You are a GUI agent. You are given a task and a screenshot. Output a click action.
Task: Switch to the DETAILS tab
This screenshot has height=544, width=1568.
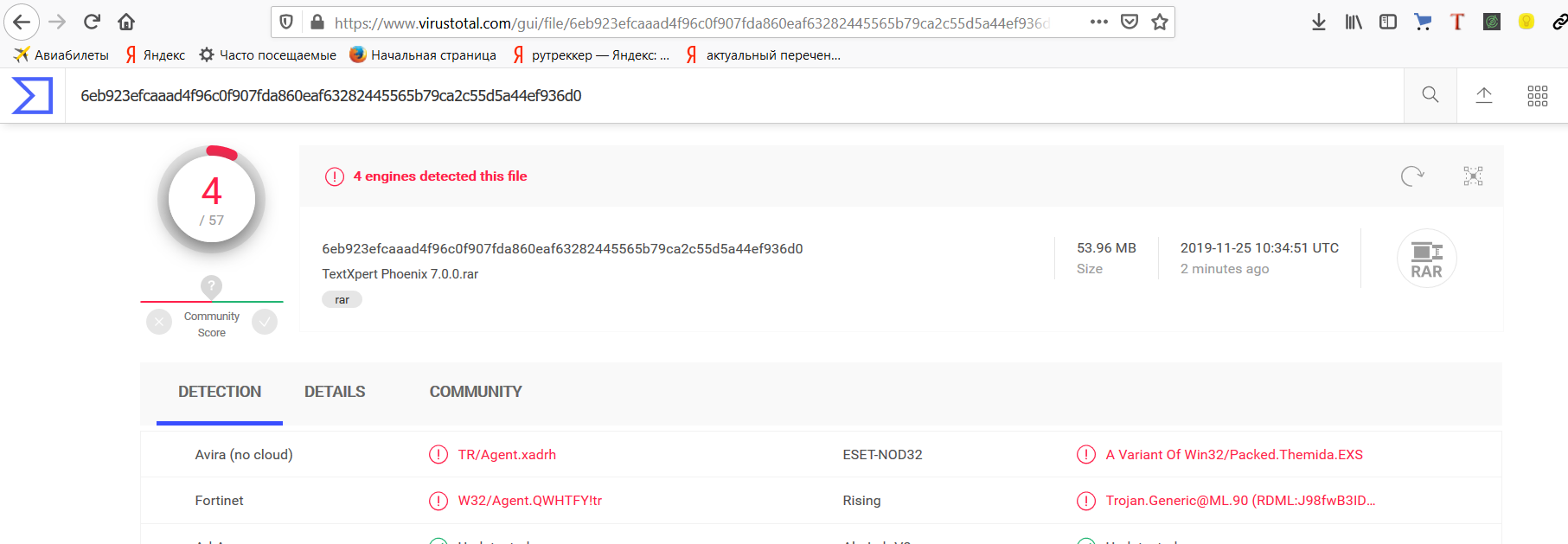pos(335,392)
